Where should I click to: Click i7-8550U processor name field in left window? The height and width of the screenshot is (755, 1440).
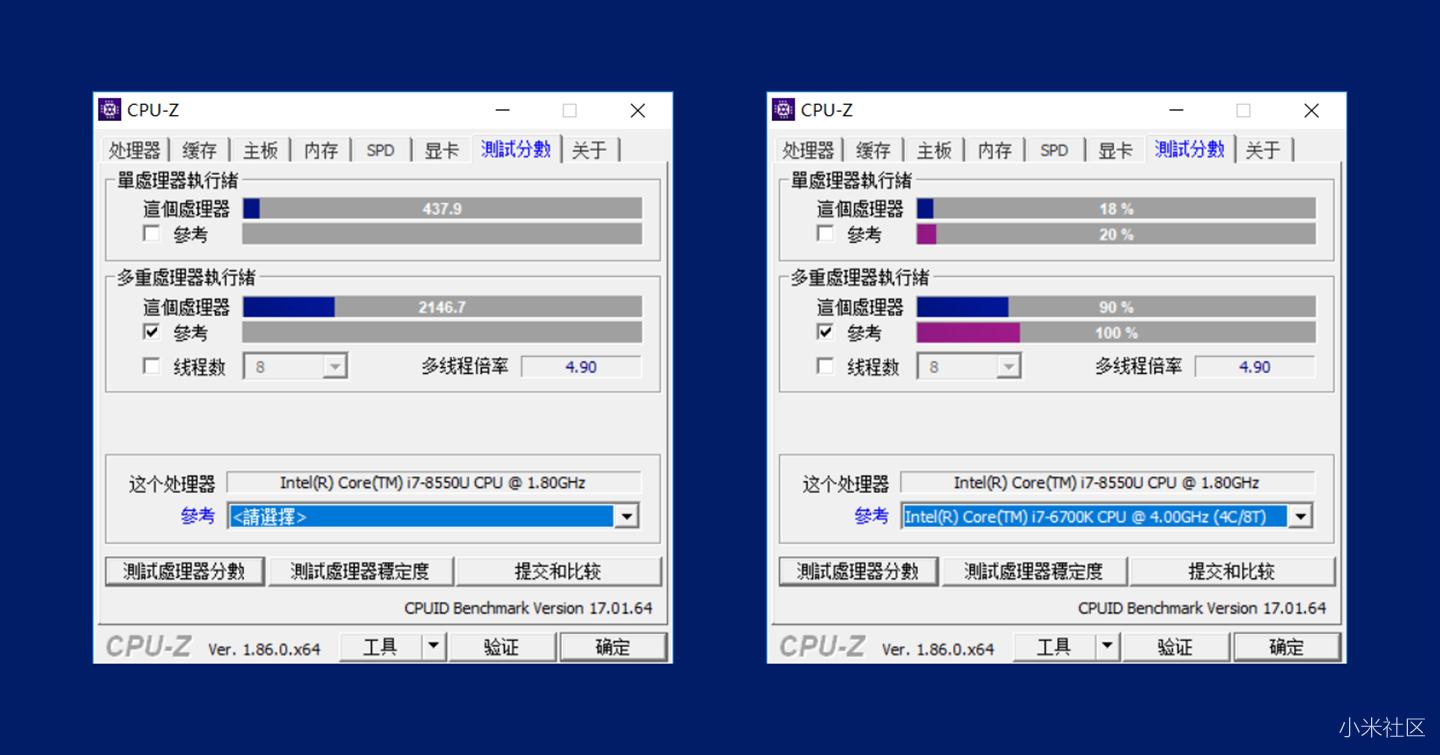433,482
